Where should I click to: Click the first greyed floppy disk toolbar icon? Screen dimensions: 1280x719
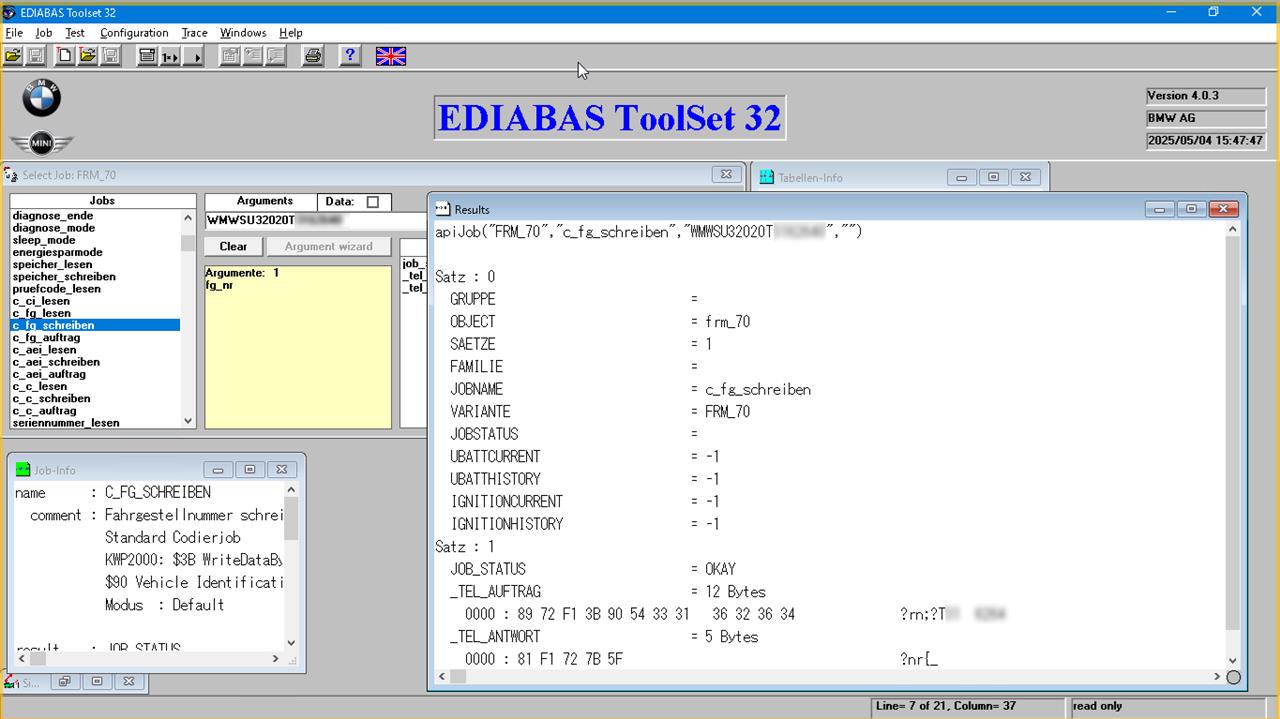click(x=36, y=56)
